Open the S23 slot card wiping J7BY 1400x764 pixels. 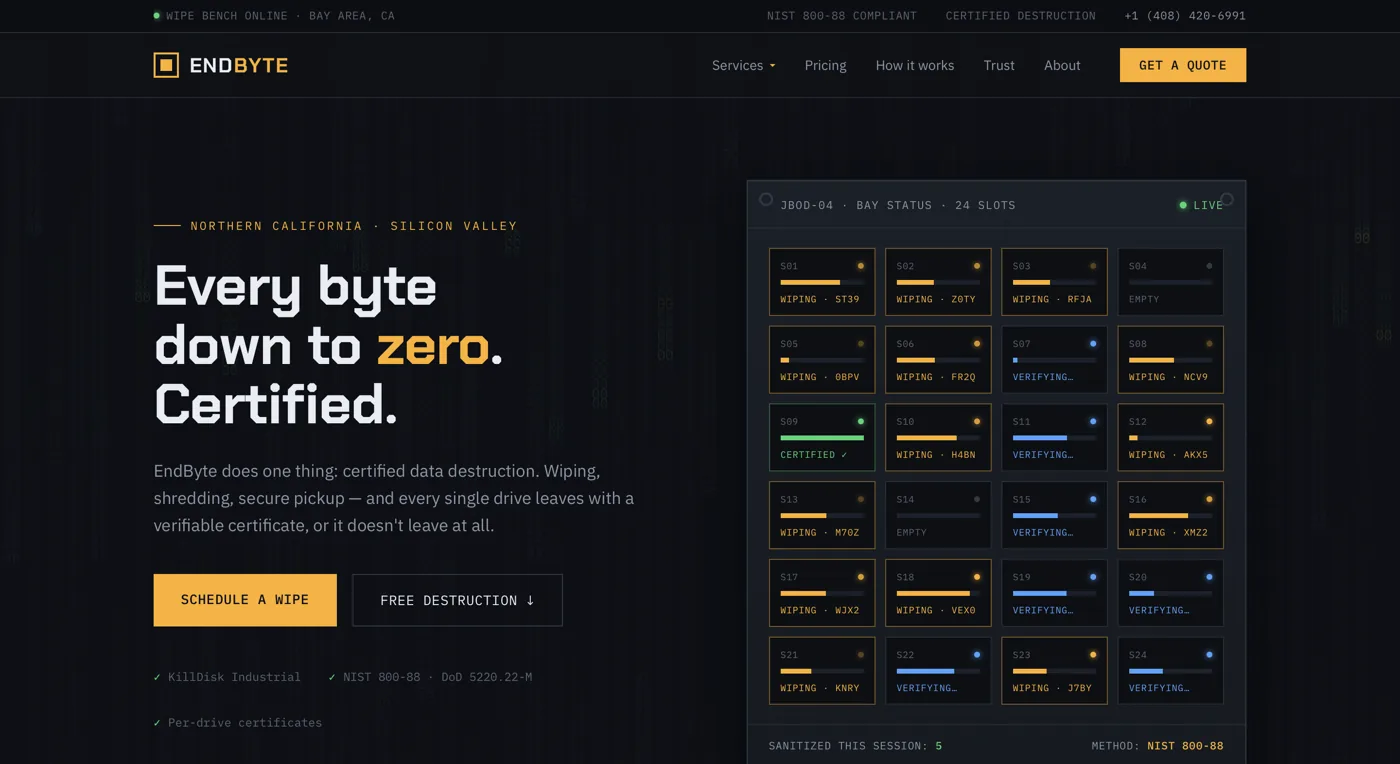coord(1054,671)
